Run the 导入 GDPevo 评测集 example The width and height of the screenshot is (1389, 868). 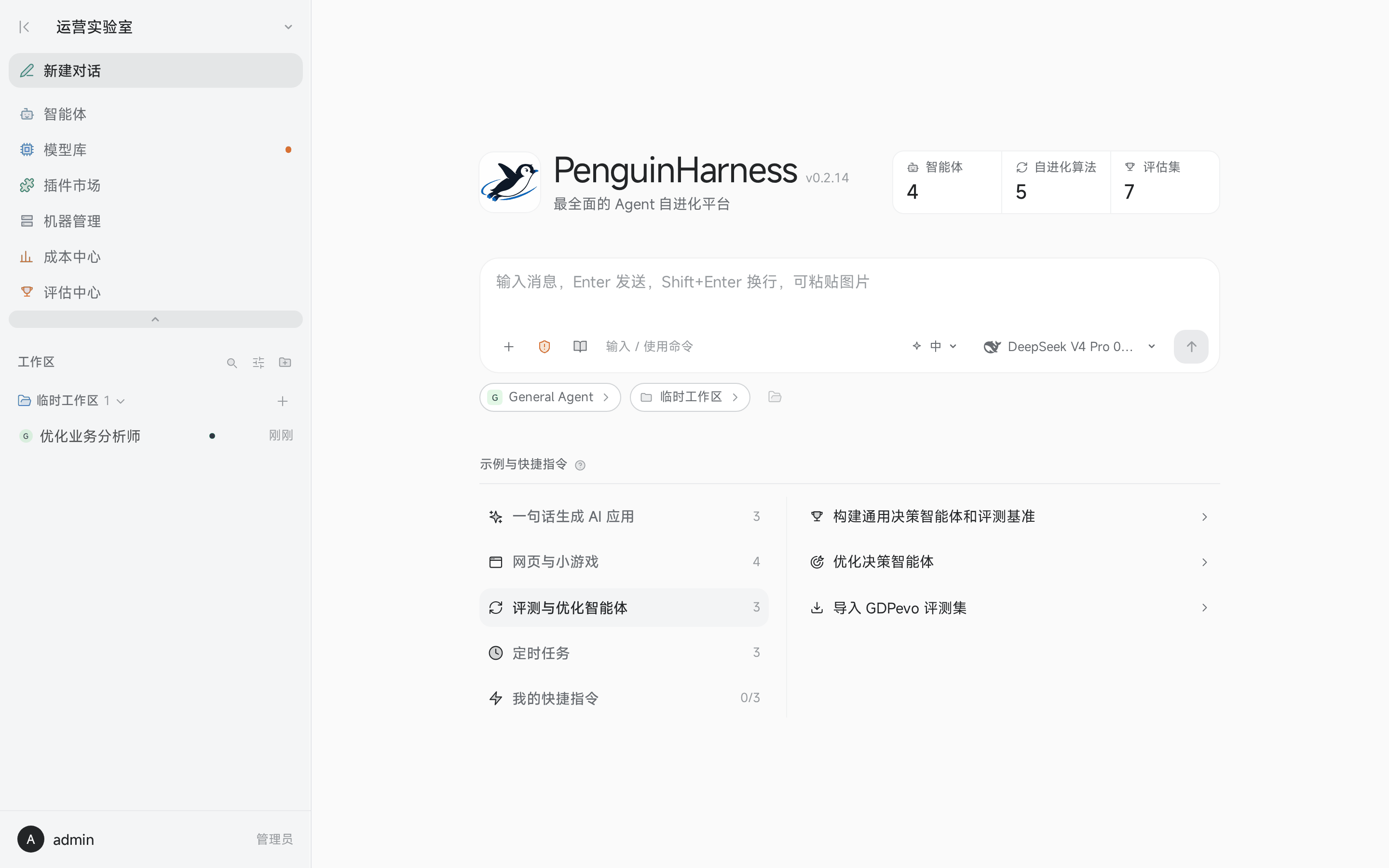click(1009, 608)
